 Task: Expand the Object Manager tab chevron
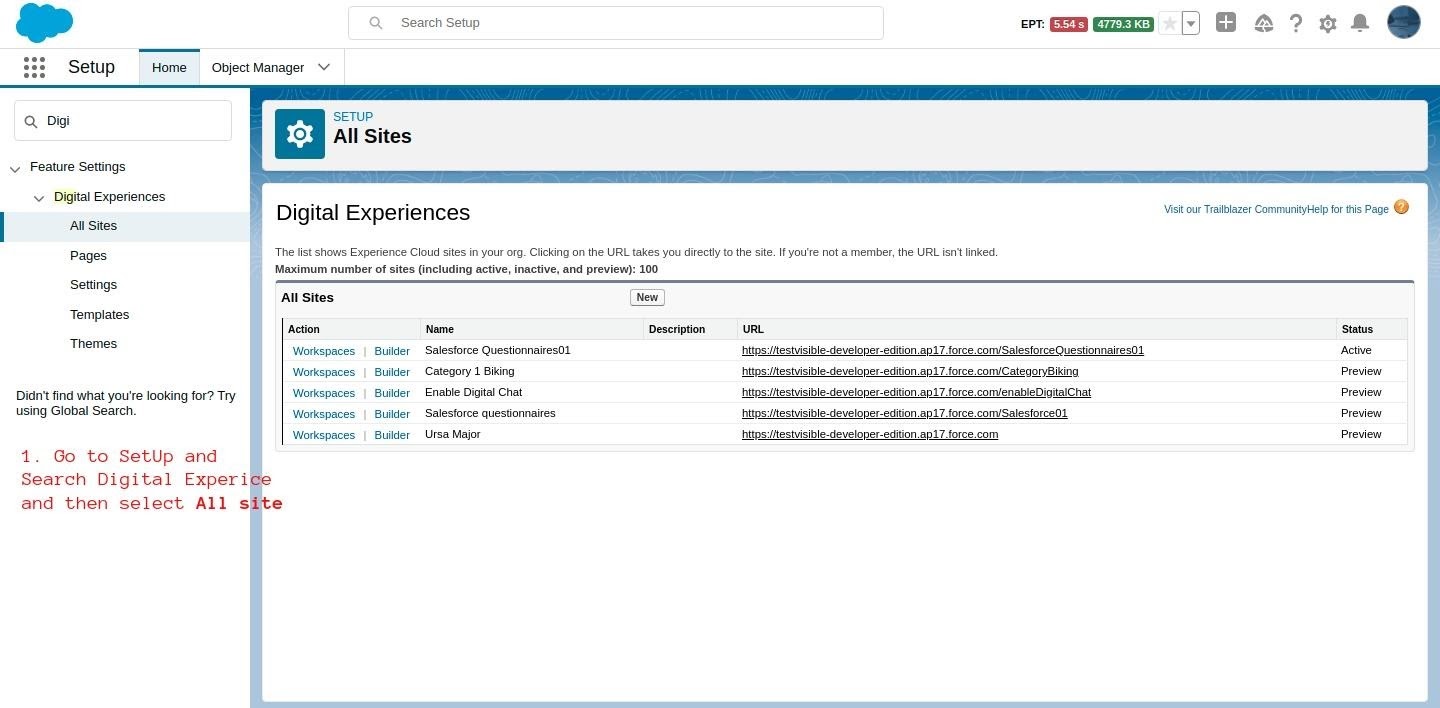coord(324,67)
